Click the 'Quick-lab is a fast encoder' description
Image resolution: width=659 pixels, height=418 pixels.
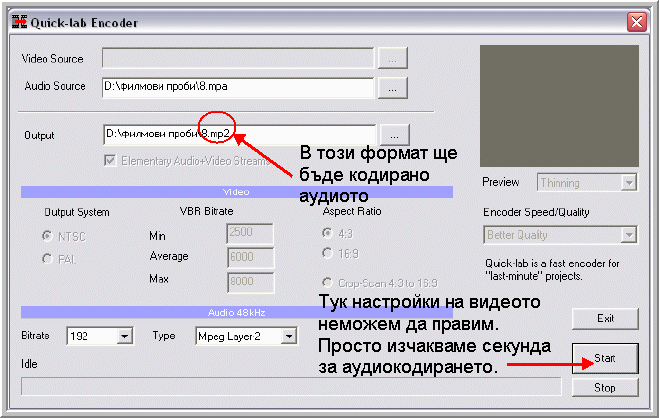[x=552, y=270]
